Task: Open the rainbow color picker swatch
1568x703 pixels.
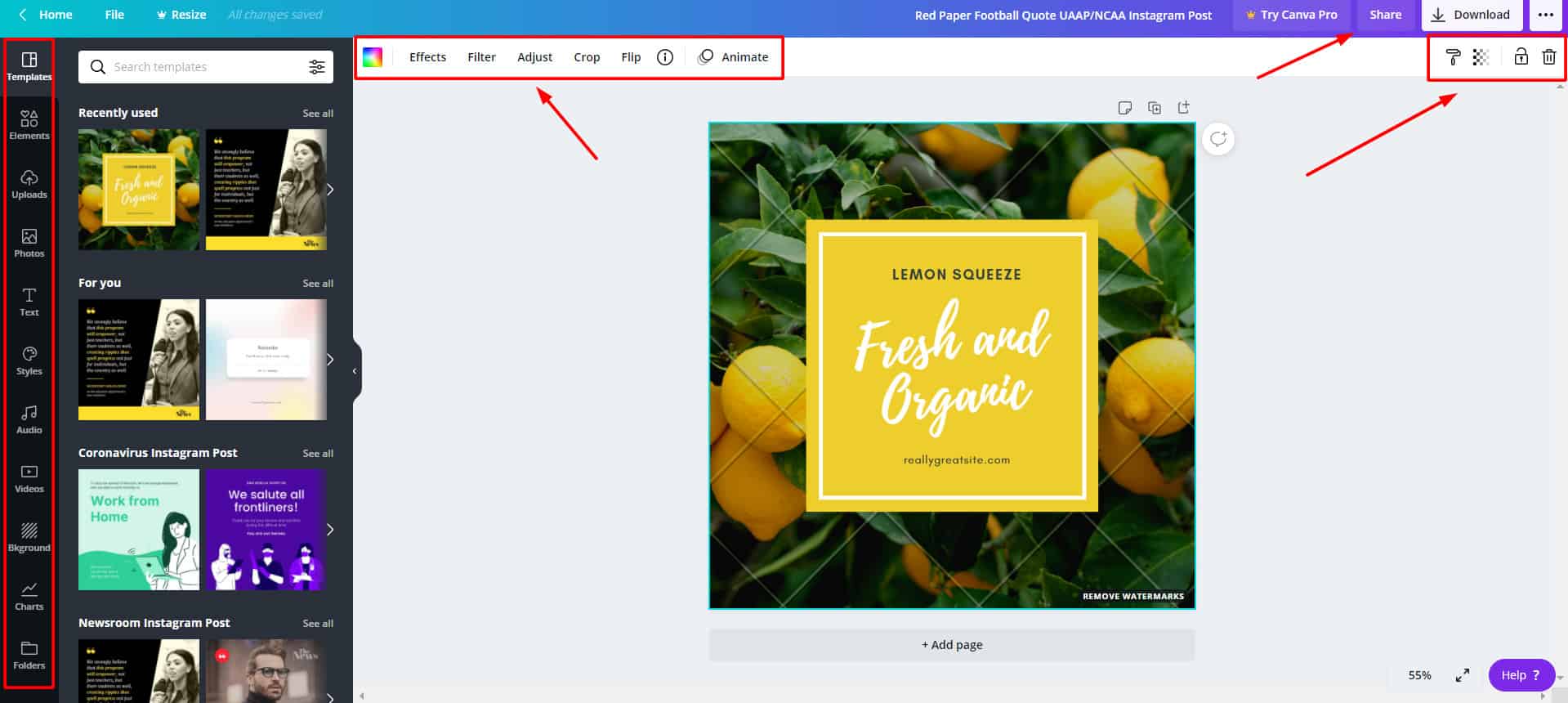Action: pyautogui.click(x=373, y=57)
